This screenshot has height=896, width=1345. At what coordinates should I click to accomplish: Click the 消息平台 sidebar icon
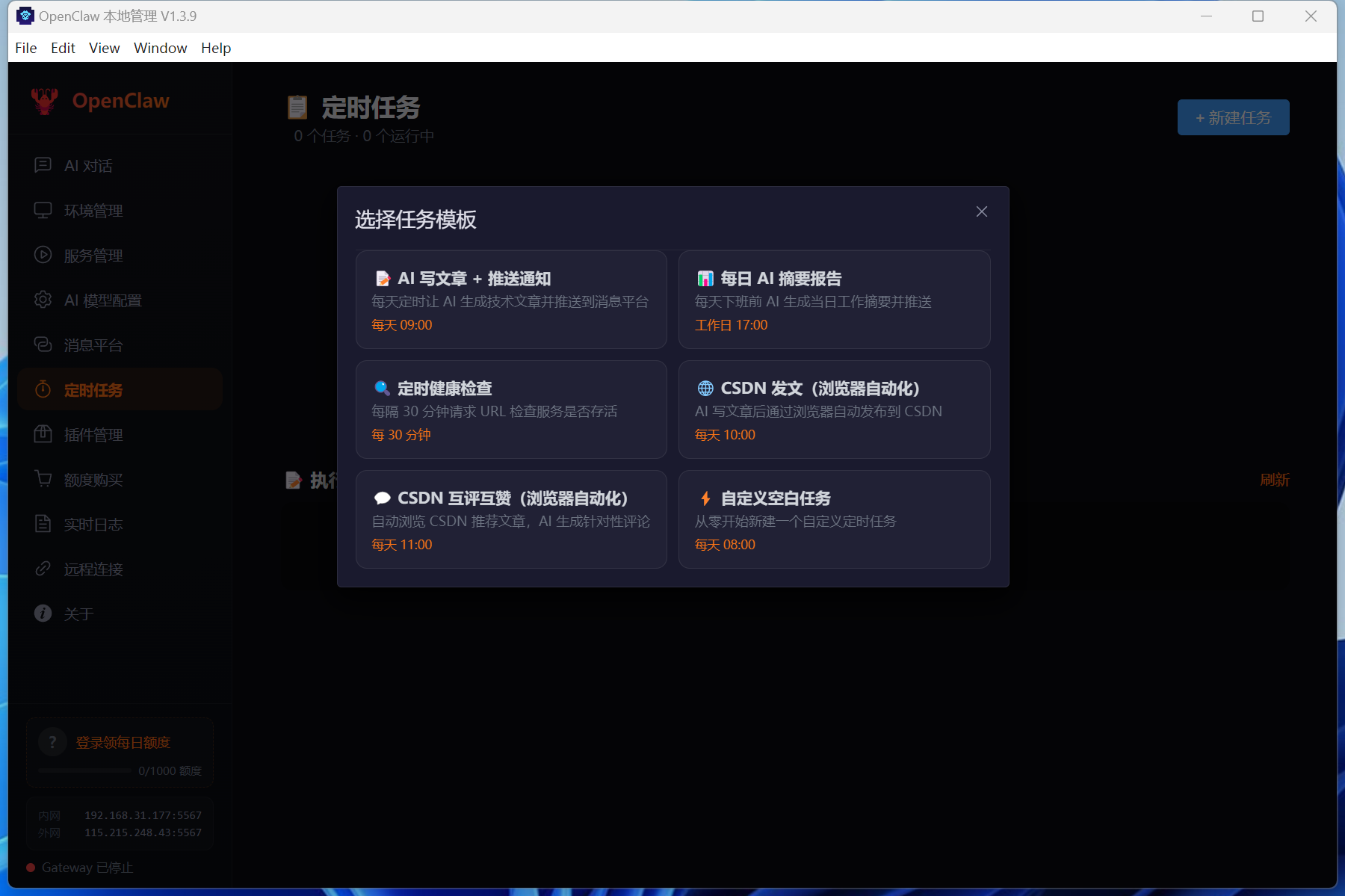pos(43,345)
